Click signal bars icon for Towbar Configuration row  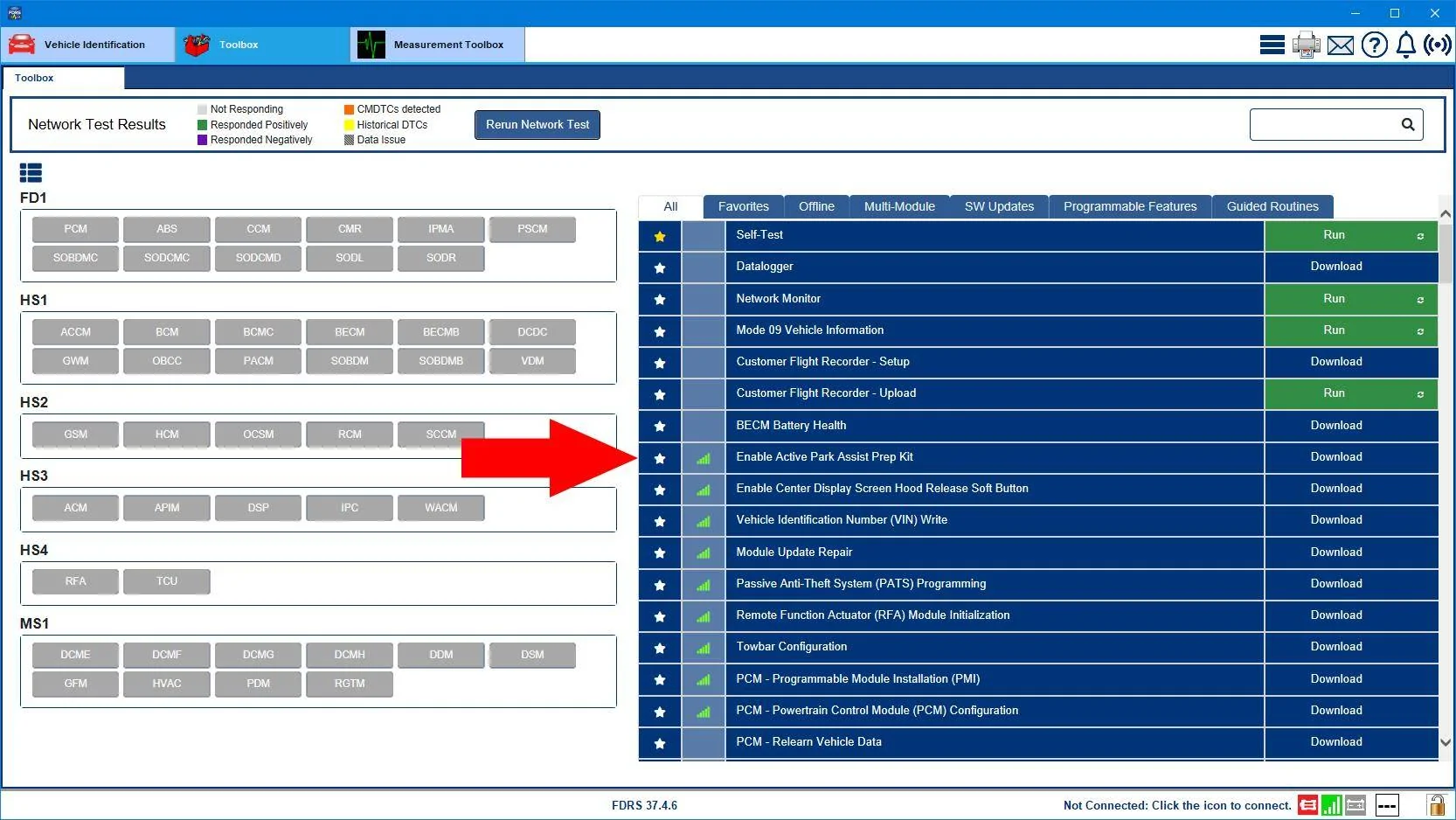[x=704, y=648]
